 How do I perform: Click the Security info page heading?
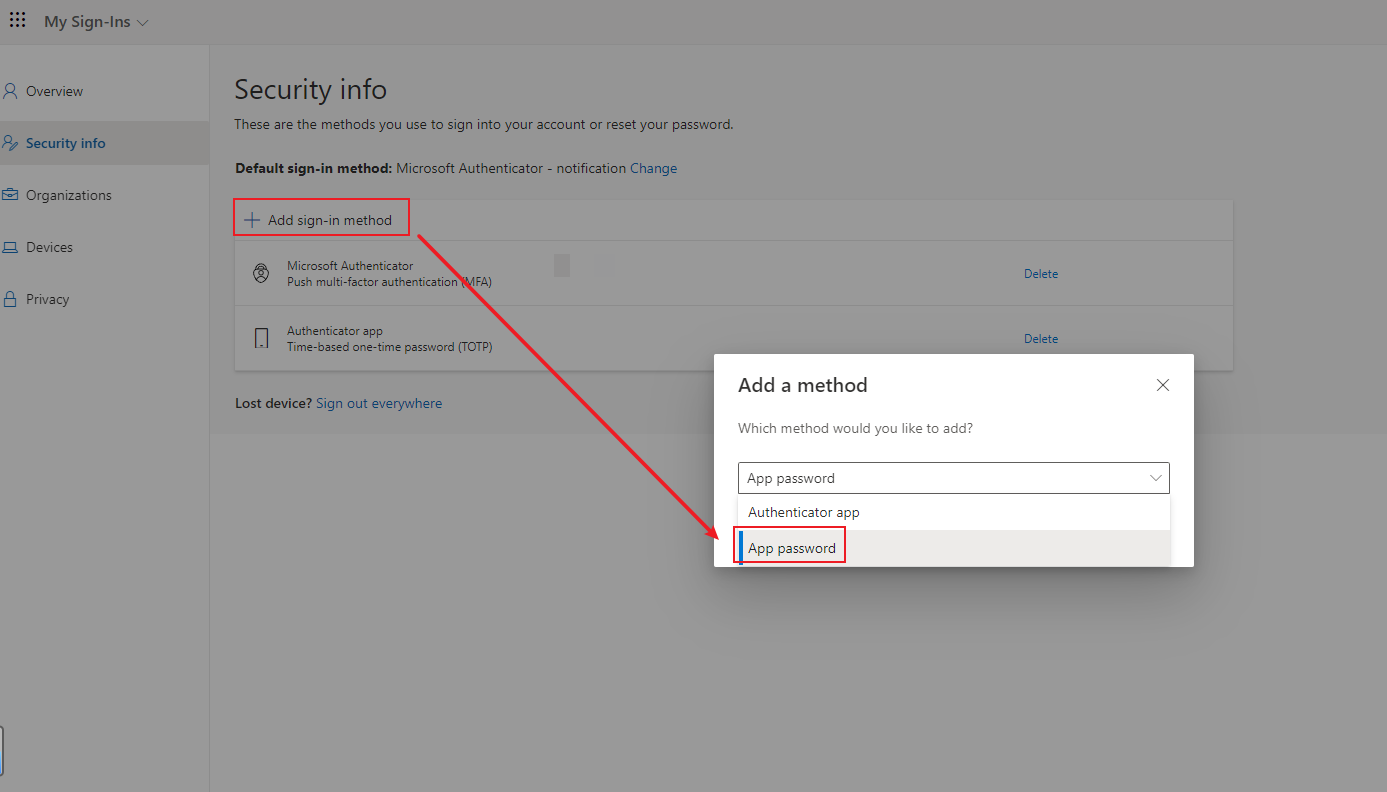tap(310, 89)
